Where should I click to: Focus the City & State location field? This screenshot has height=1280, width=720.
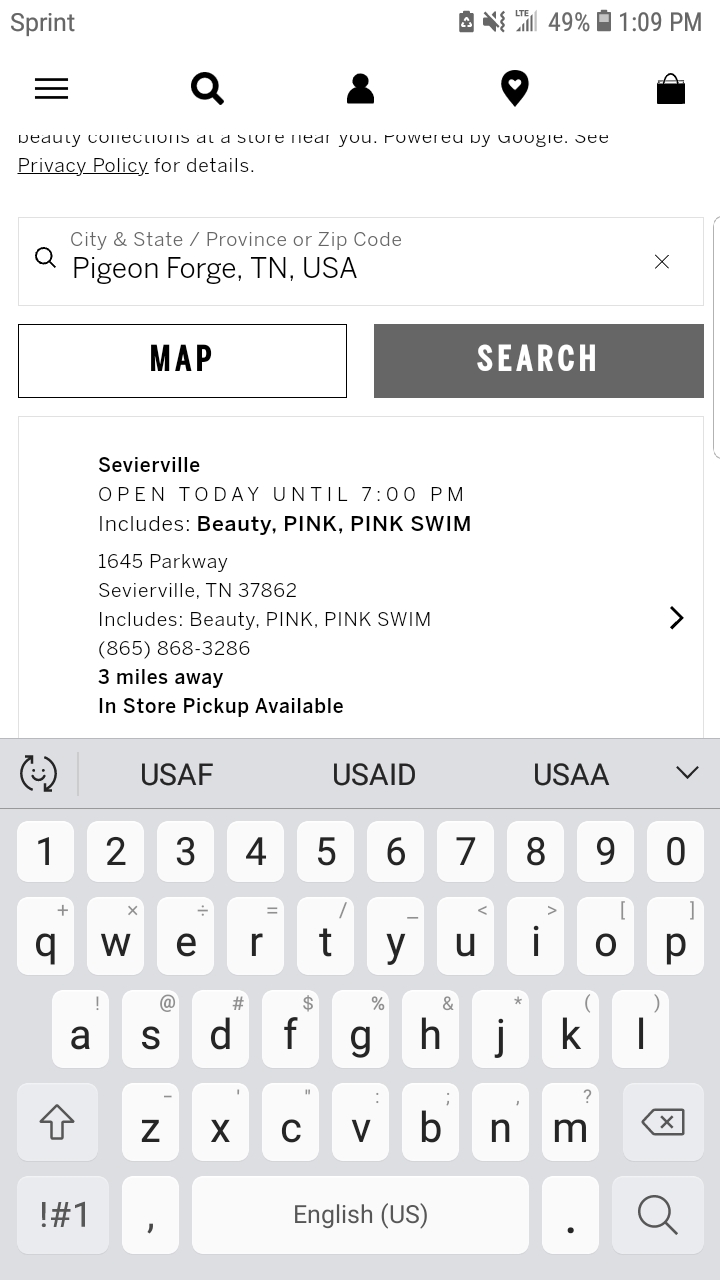tap(361, 262)
